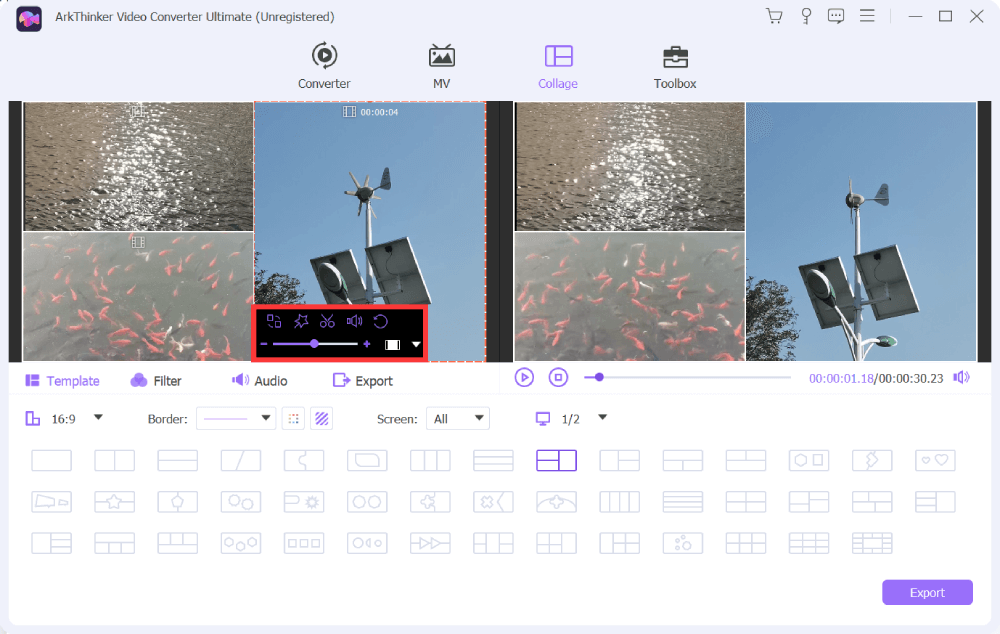Select the 3x3 grid template
The image size is (1000, 634).
[x=809, y=543]
